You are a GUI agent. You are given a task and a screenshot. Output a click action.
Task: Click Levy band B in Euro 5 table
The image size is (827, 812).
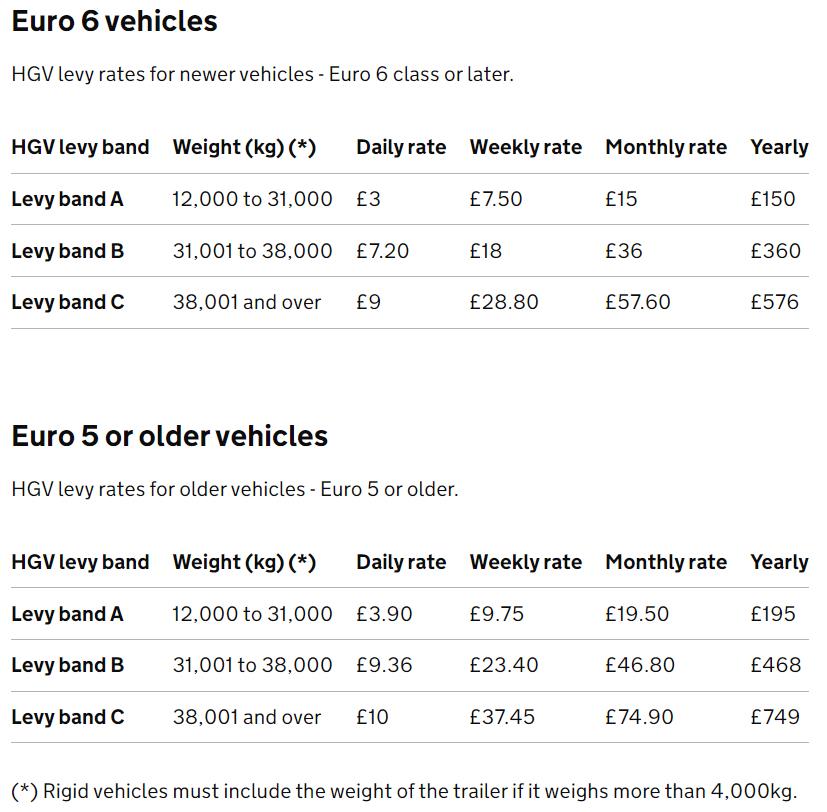(x=68, y=665)
